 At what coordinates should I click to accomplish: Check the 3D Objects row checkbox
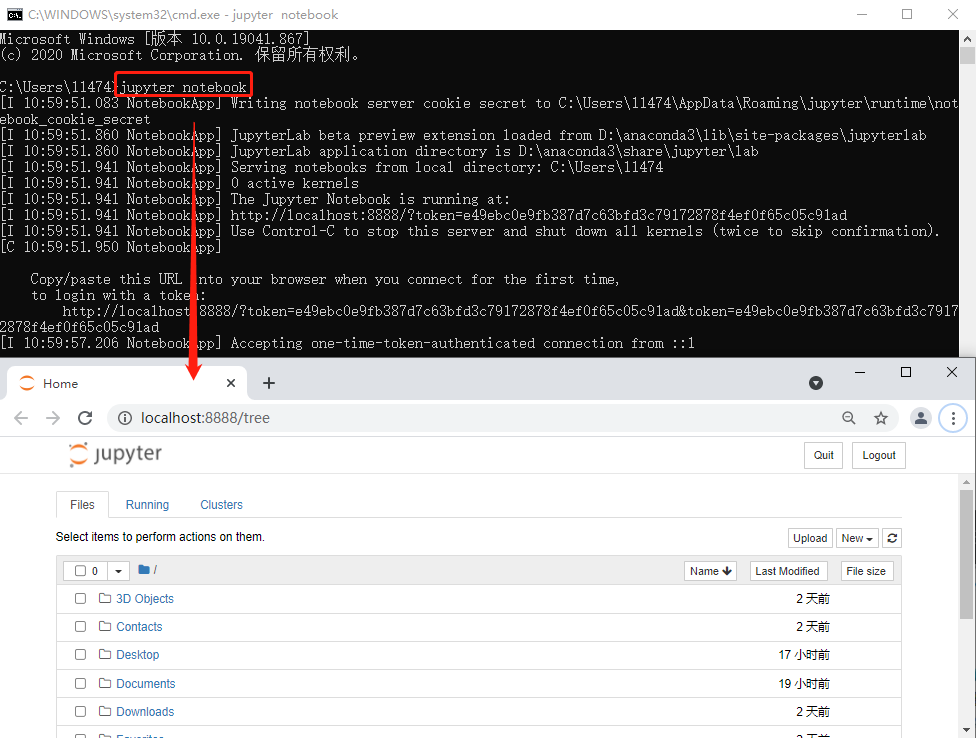pos(80,598)
